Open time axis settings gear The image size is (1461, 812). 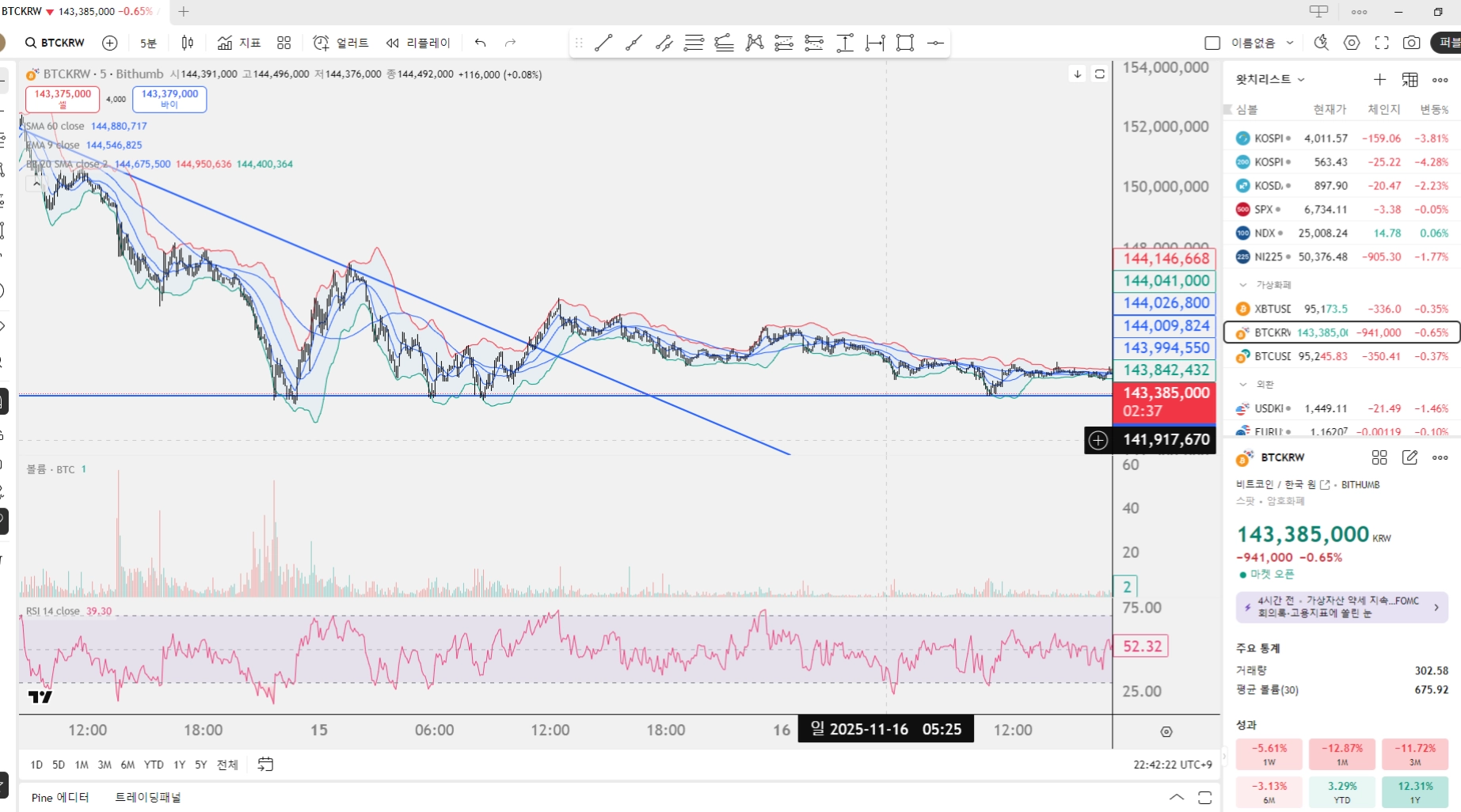point(1166,732)
